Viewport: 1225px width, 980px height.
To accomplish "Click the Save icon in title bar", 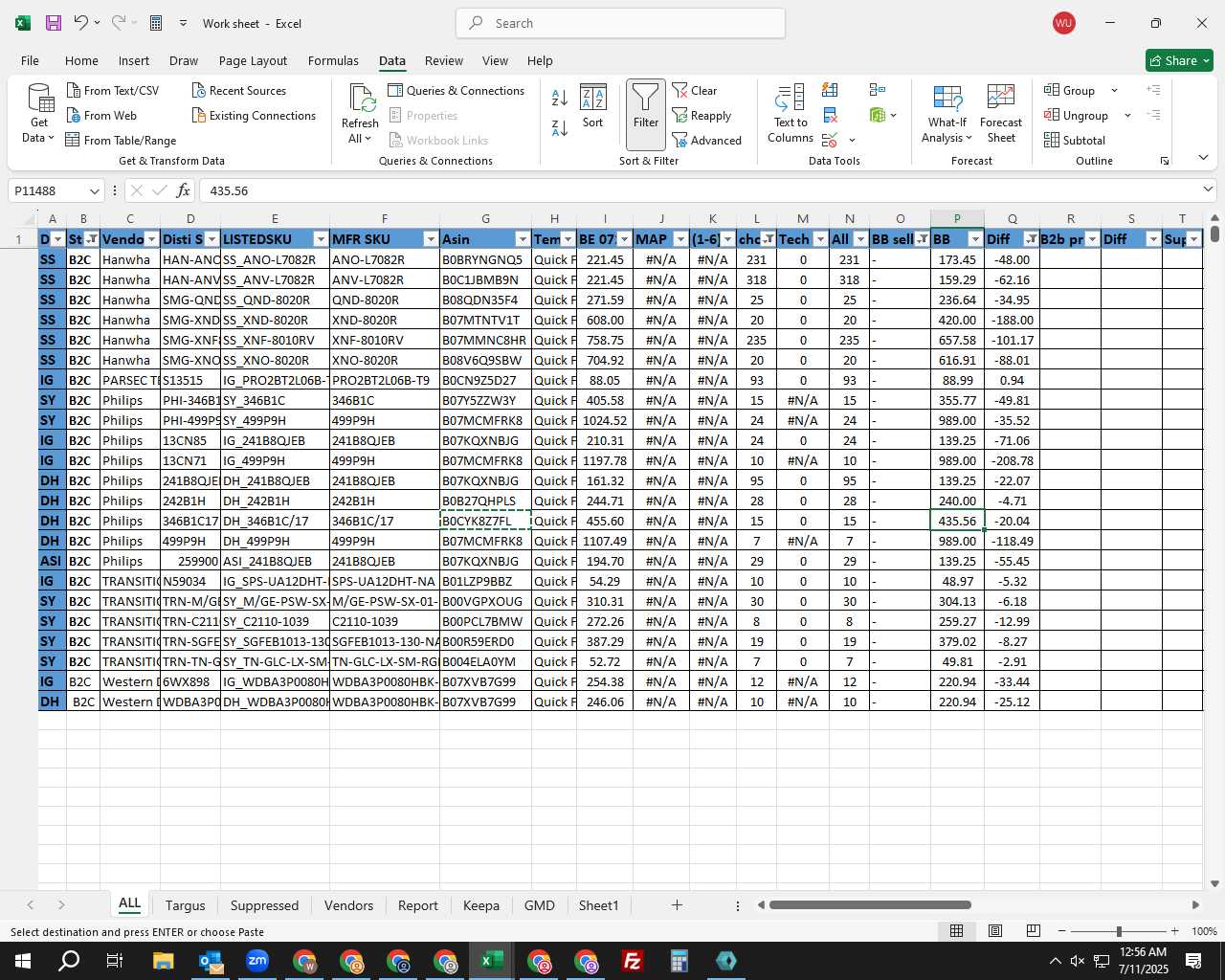I will pos(54,23).
